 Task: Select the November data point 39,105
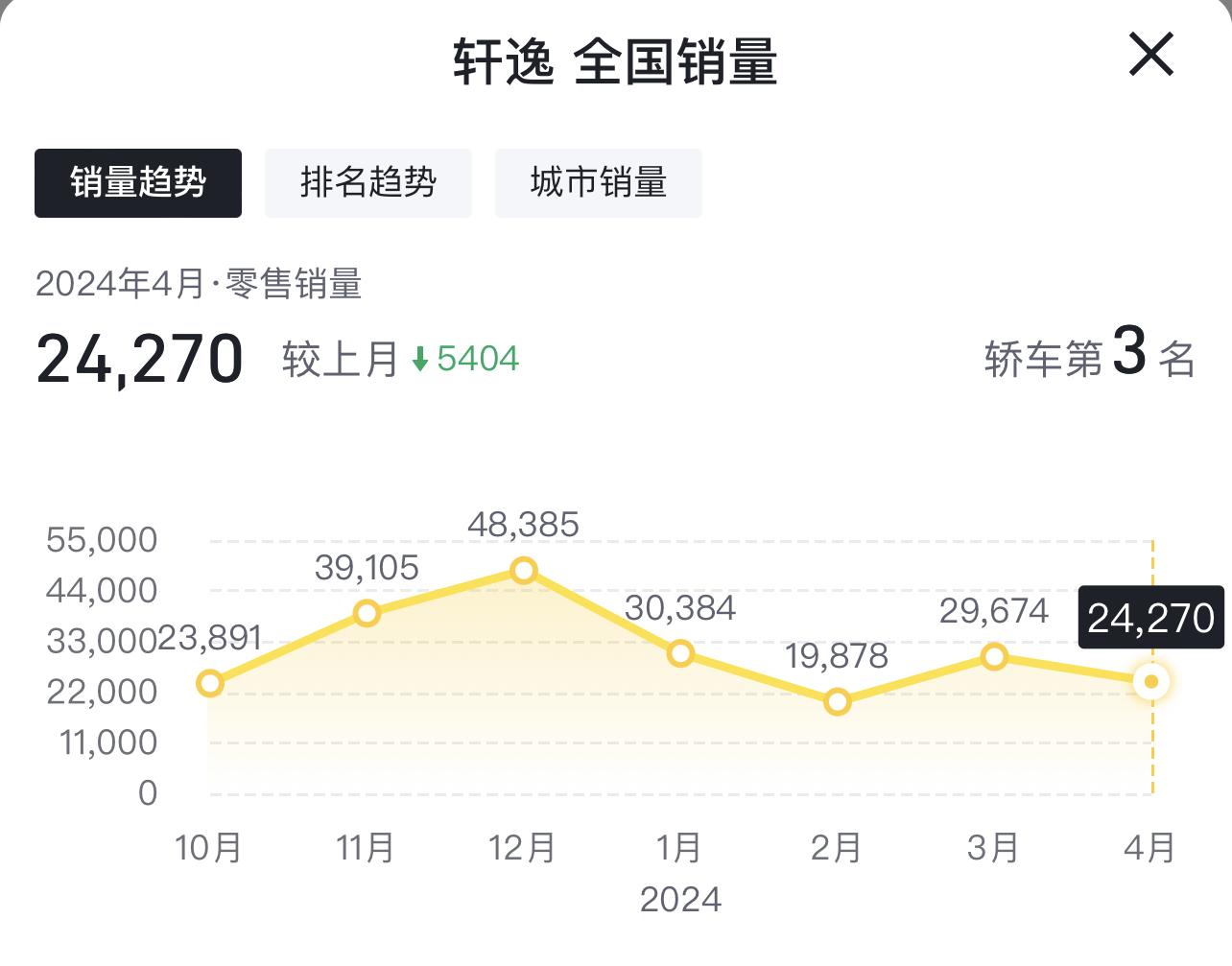(x=367, y=613)
